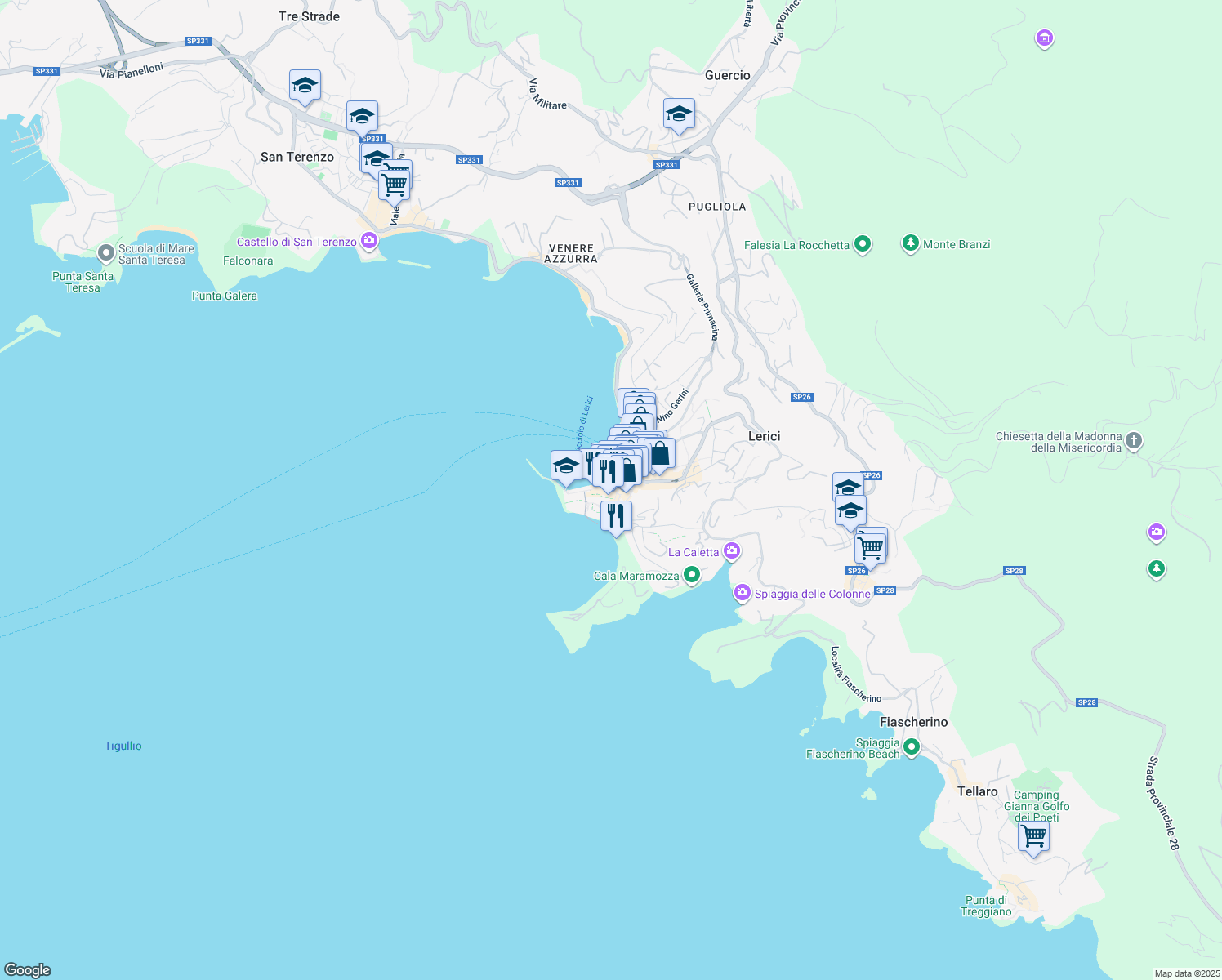Select the Falesia La Rocchetta green marker

(x=862, y=244)
